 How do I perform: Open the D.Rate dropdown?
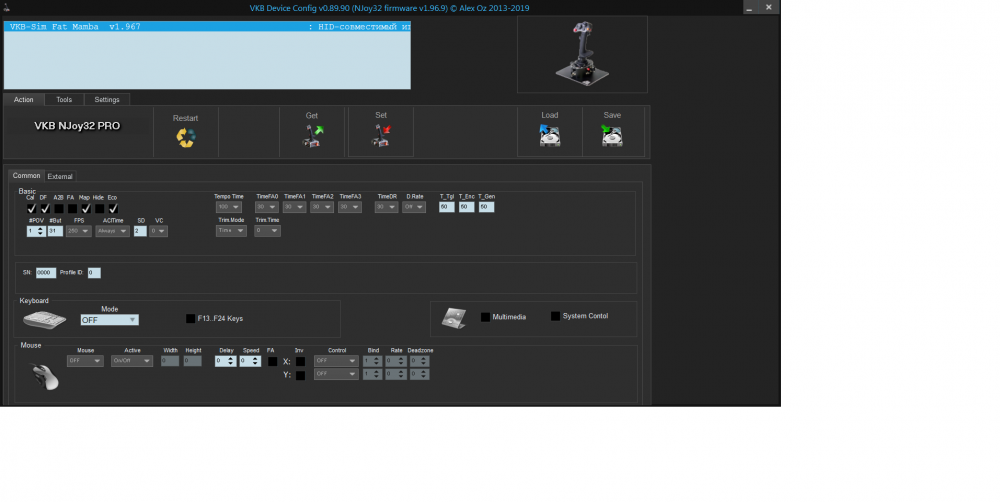pyautogui.click(x=414, y=207)
